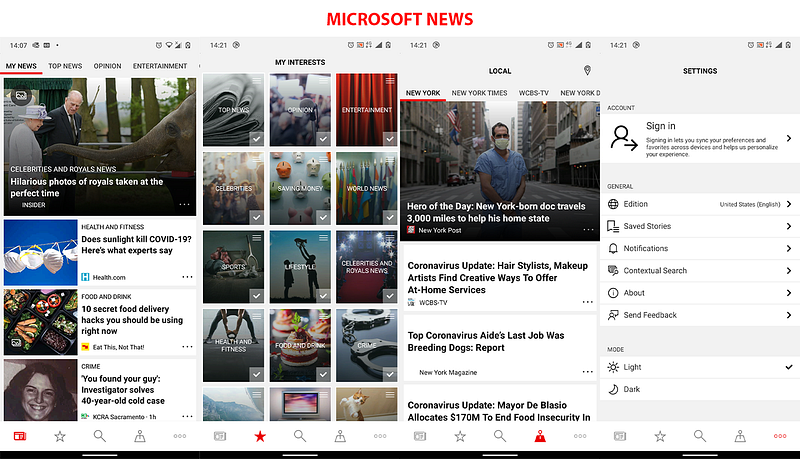Image resolution: width=800 pixels, height=459 pixels.
Task: Uncheck the Entertainment interest tile
Action: tap(390, 139)
